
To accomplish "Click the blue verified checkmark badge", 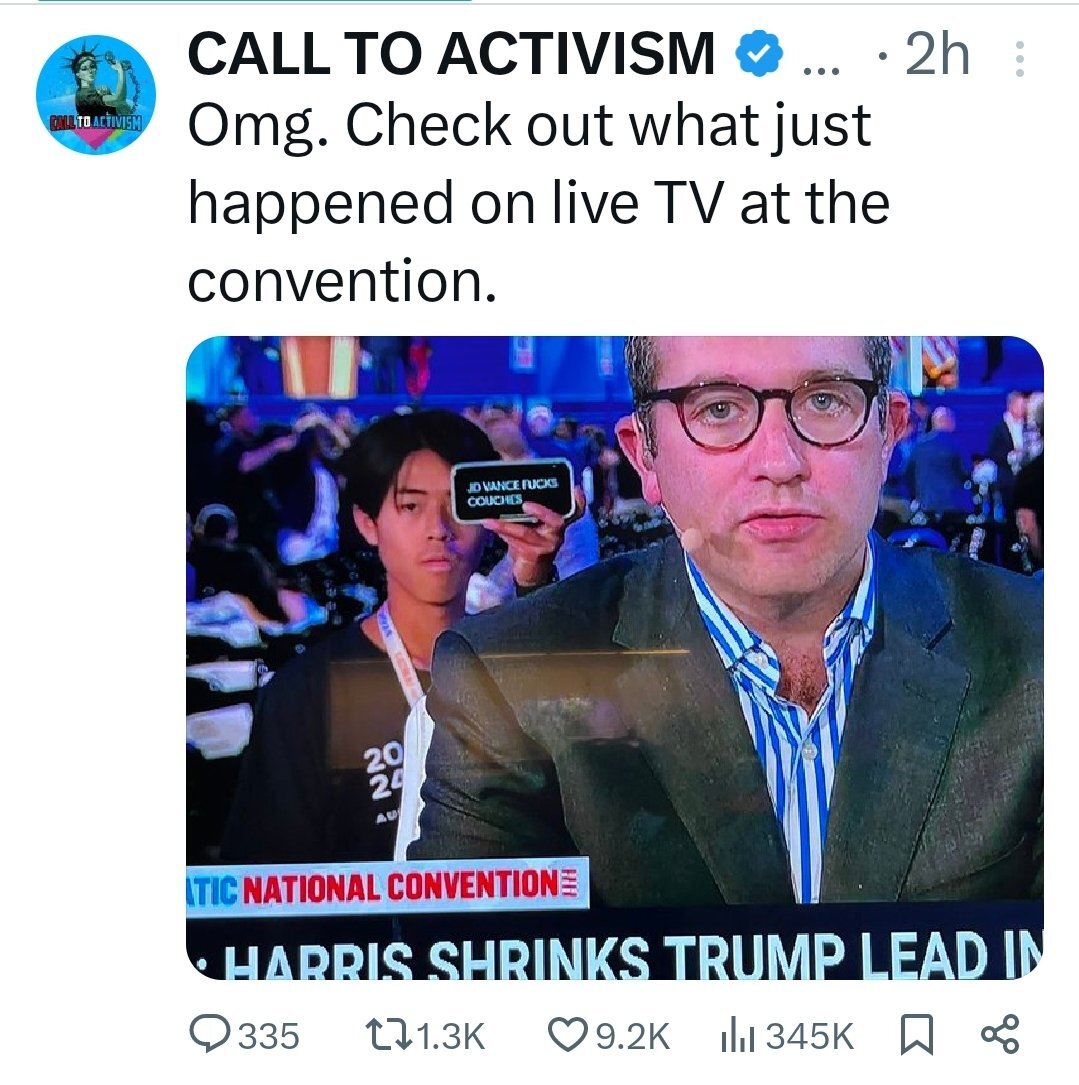I will click(x=759, y=53).
